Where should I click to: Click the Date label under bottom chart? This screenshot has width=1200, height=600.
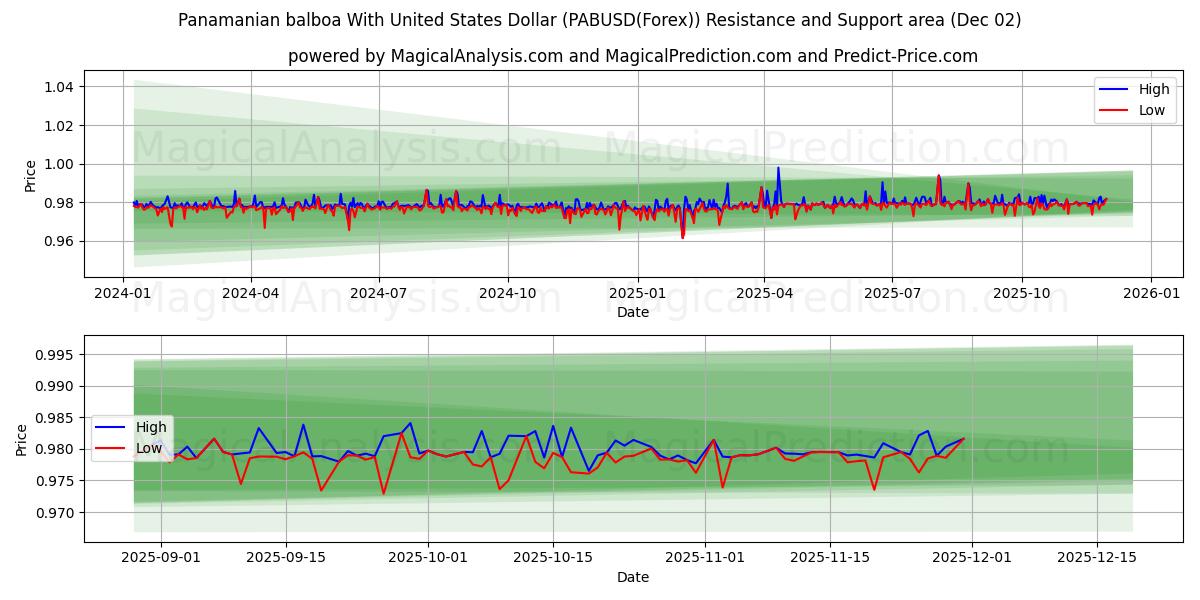(634, 577)
